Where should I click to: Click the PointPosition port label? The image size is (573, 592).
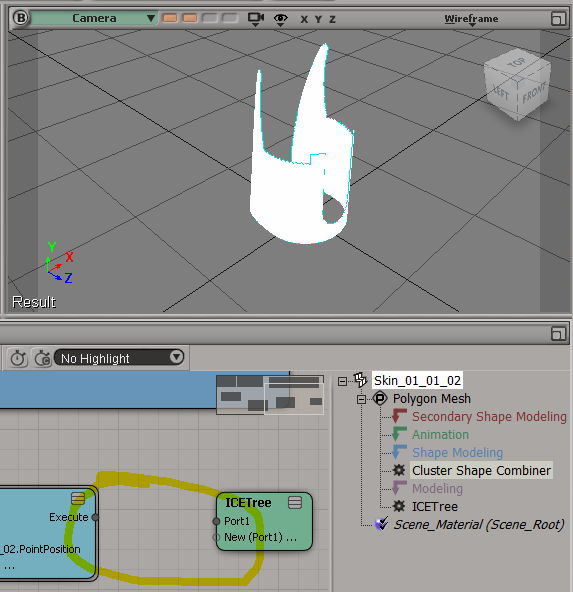pyautogui.click(x=40, y=549)
